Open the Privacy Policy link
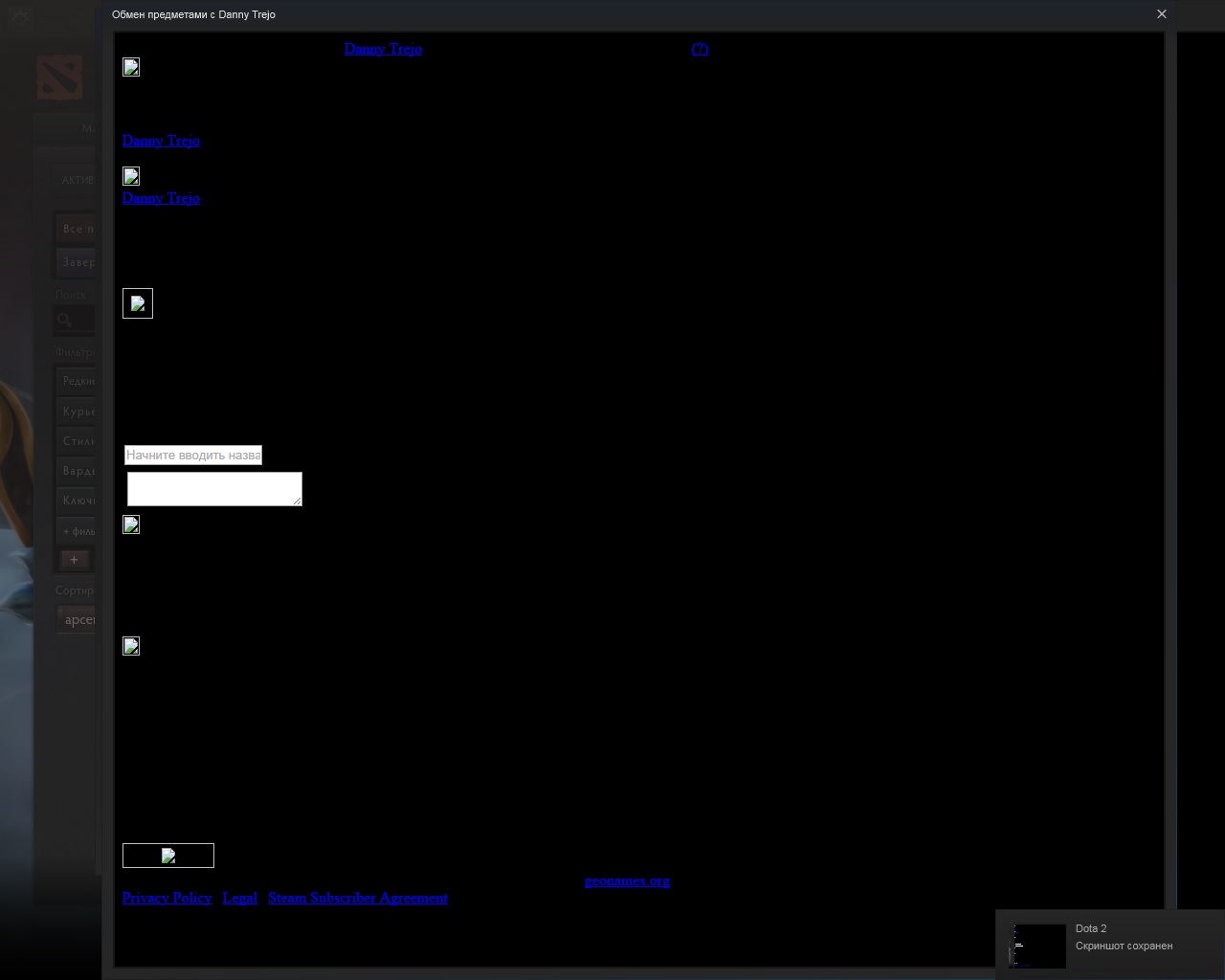This screenshot has width=1225, height=980. tap(167, 898)
